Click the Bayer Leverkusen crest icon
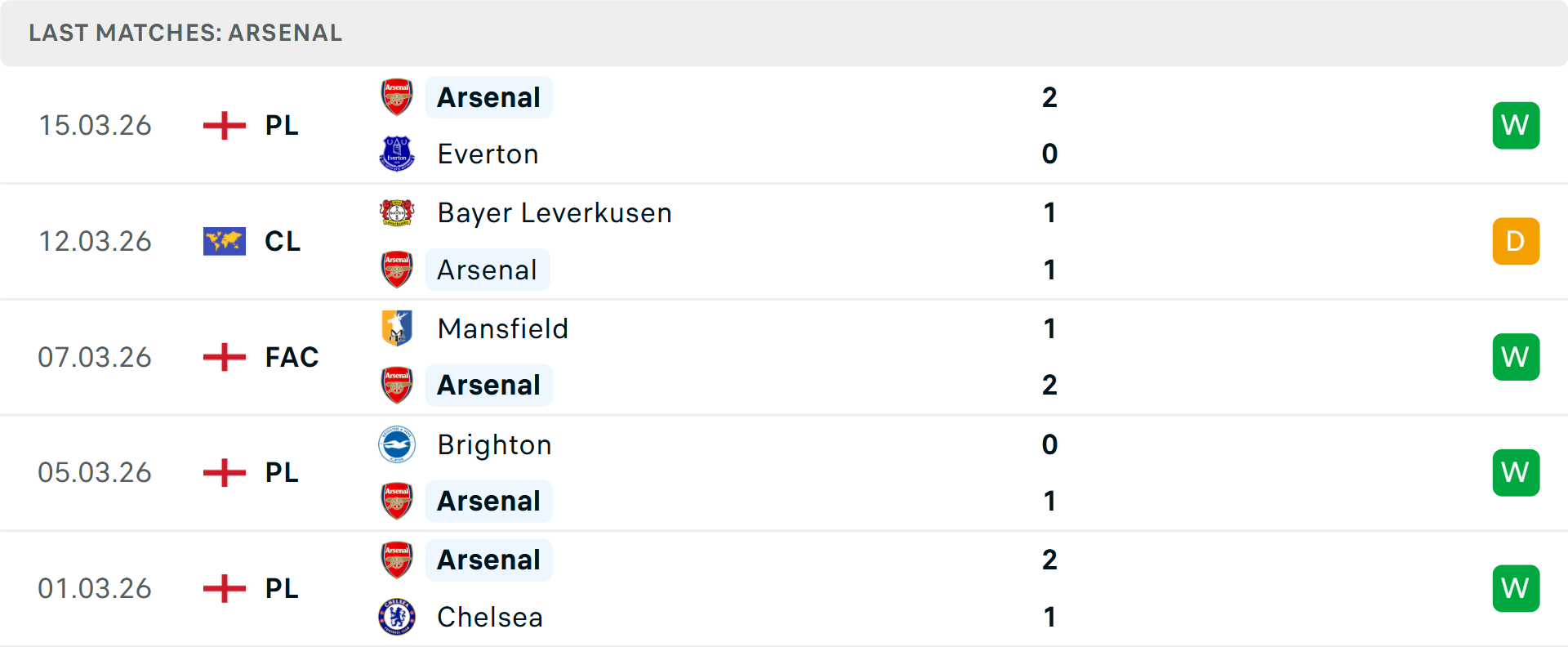Screen dimensions: 1568x647 point(397,212)
